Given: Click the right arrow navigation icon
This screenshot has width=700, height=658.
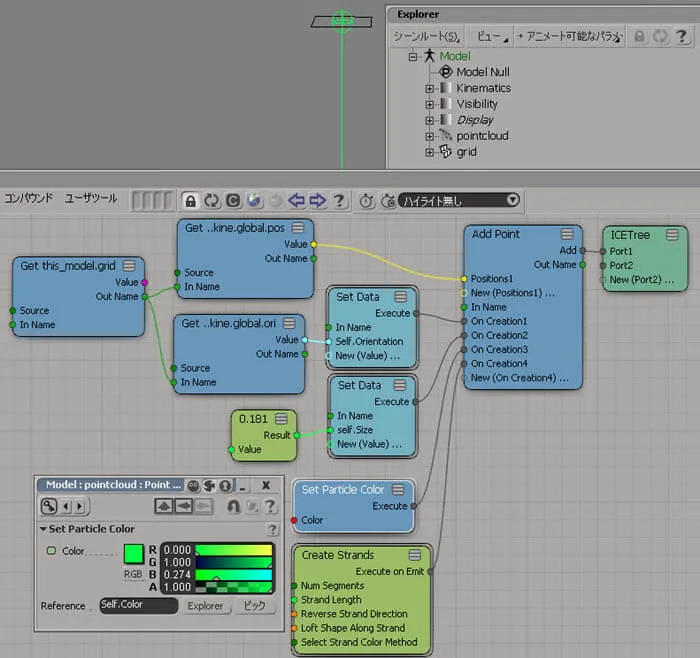Looking at the screenshot, I should (x=317, y=201).
